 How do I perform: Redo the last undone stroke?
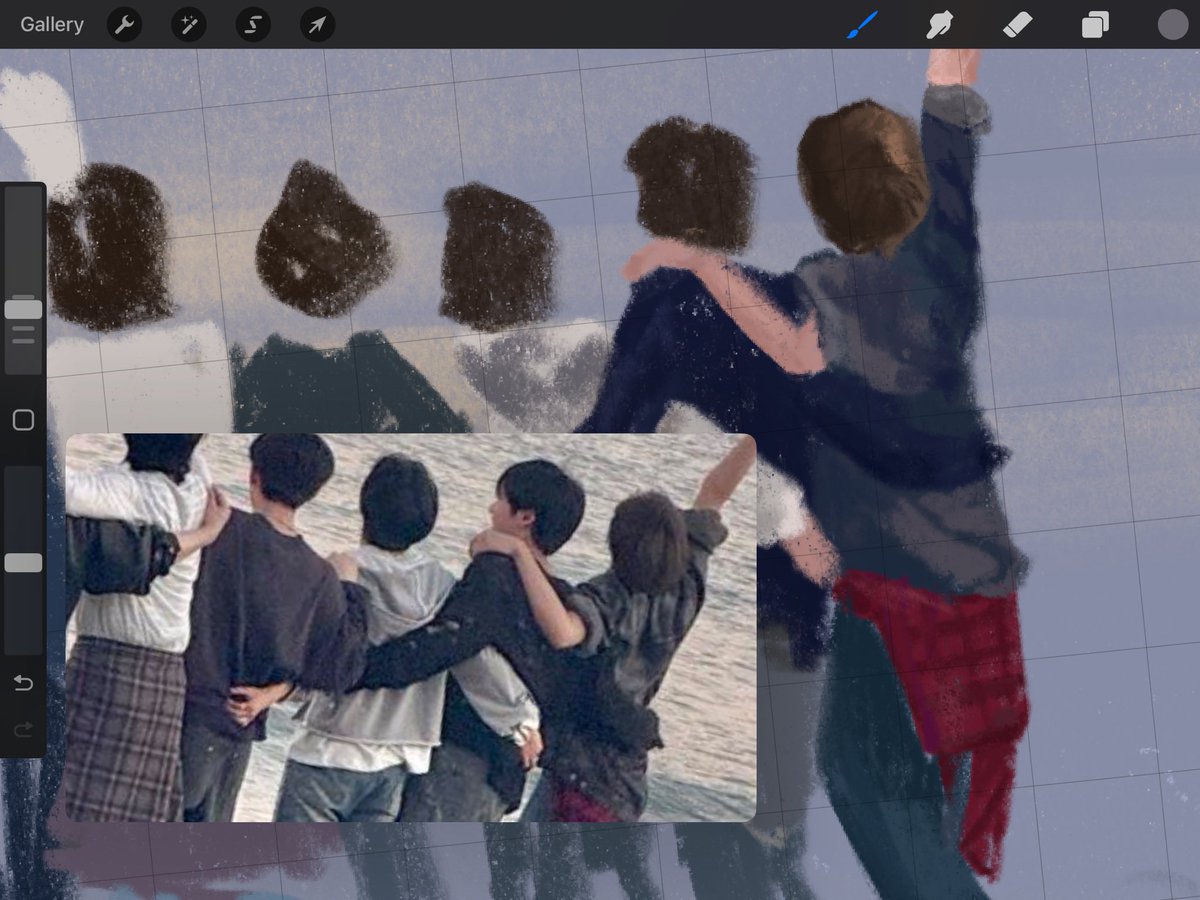point(23,730)
